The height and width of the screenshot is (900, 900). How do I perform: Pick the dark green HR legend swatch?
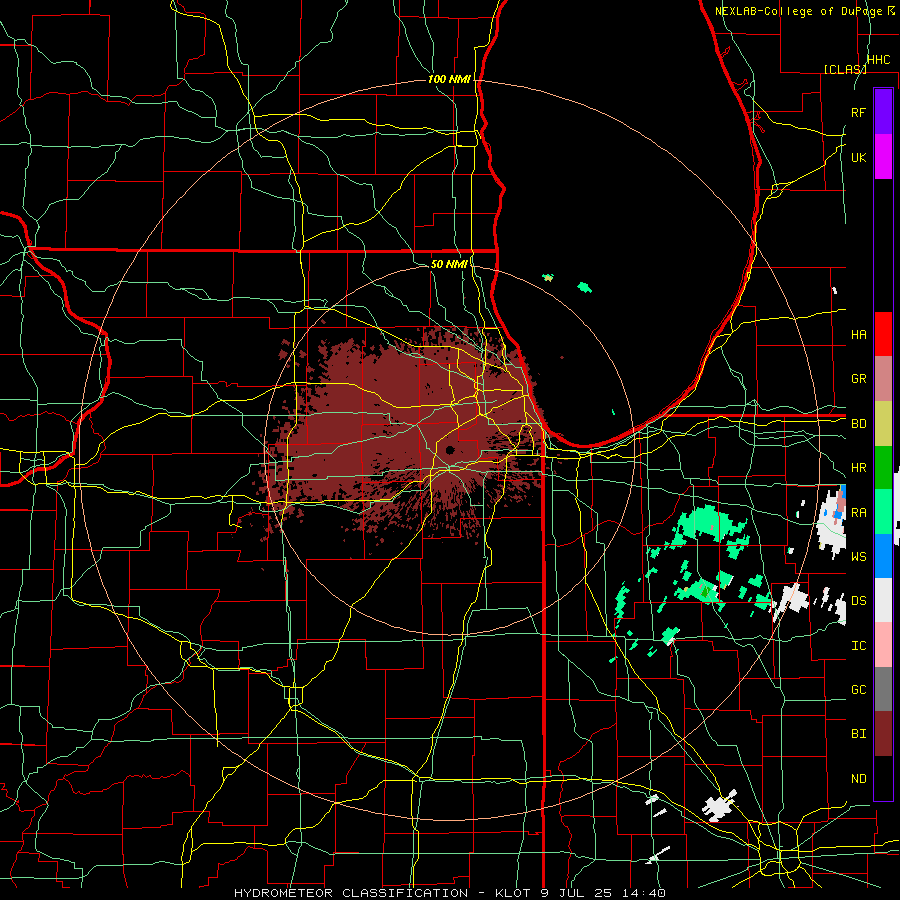(883, 468)
